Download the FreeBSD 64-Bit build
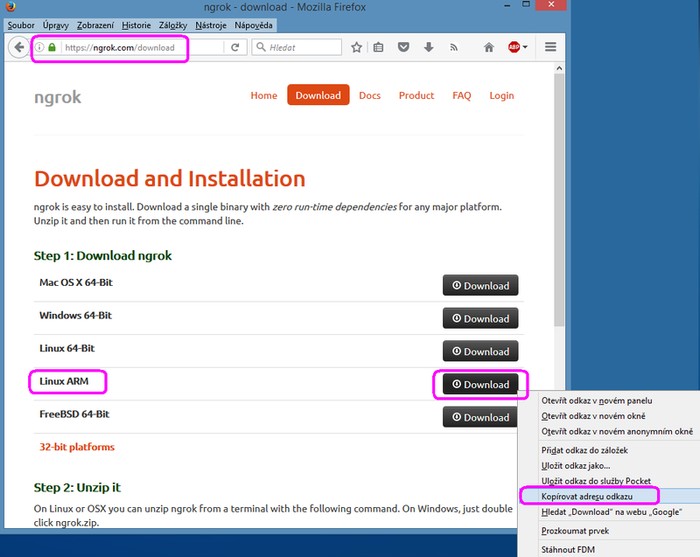700x557 pixels. pyautogui.click(x=480, y=417)
